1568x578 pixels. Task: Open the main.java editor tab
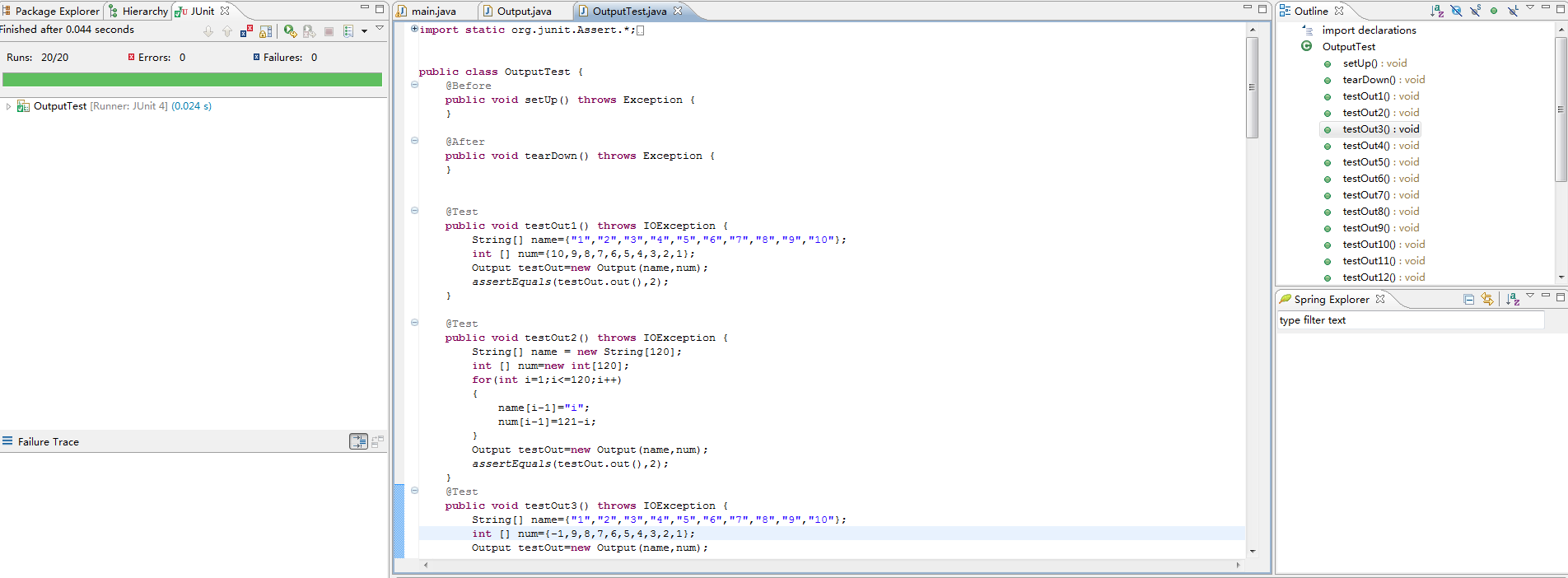[434, 11]
